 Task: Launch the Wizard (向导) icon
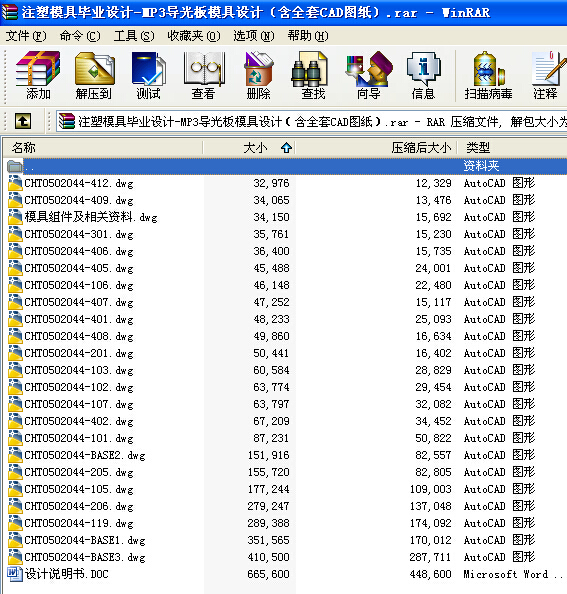tap(369, 76)
